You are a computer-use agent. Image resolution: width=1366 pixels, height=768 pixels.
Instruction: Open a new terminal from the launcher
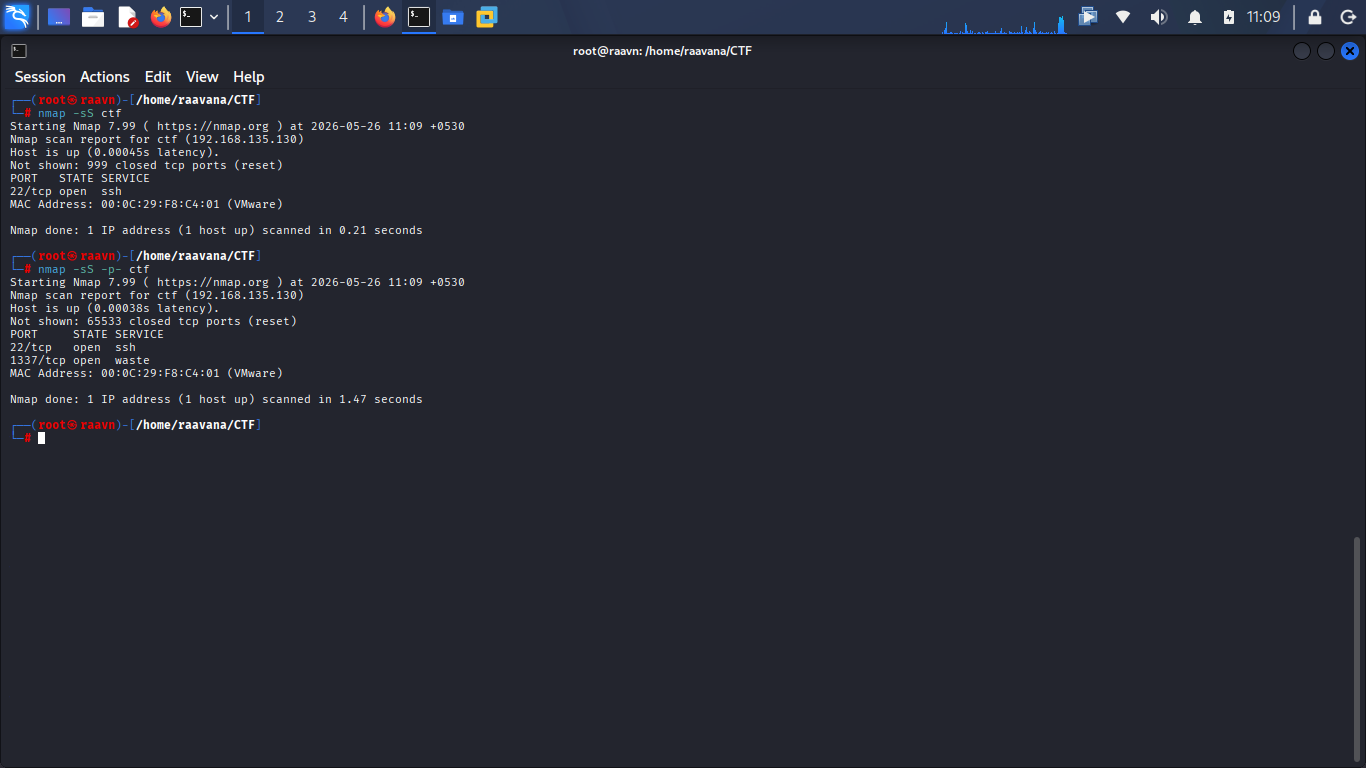(191, 17)
